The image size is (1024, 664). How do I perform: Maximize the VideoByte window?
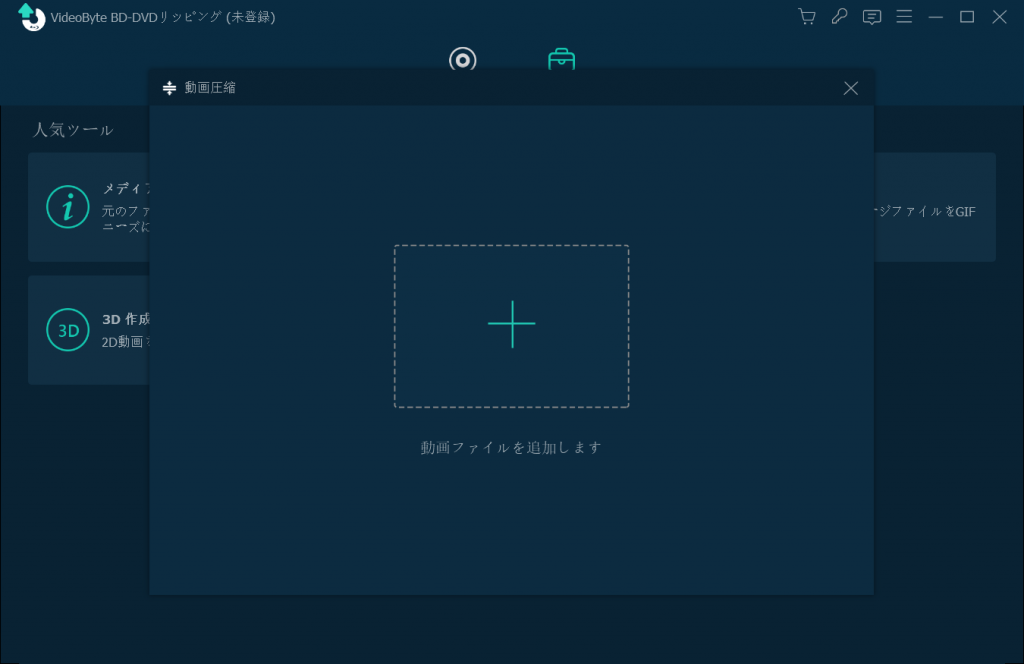point(967,17)
